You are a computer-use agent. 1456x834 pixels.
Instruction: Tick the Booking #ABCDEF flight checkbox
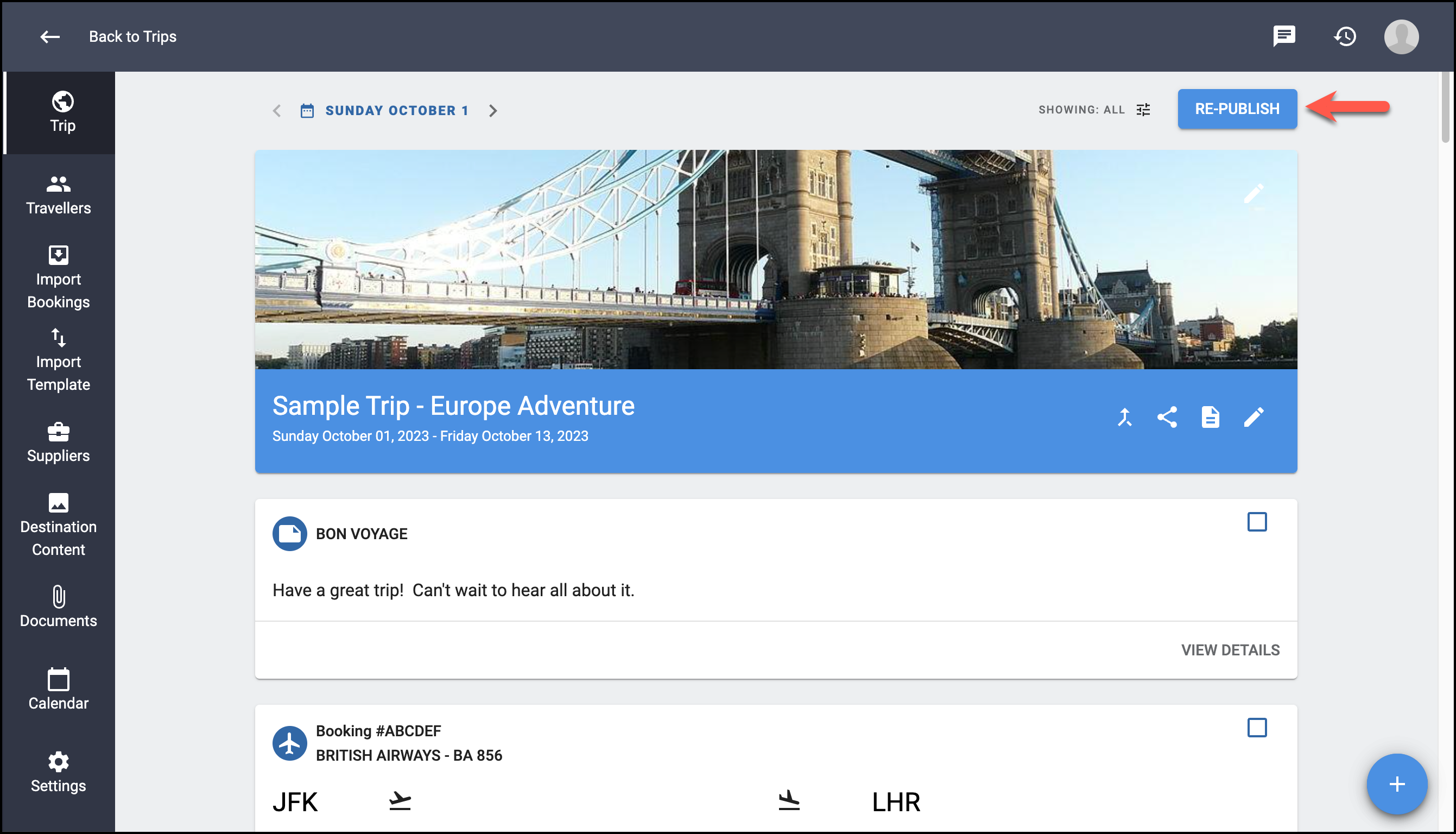tap(1257, 728)
